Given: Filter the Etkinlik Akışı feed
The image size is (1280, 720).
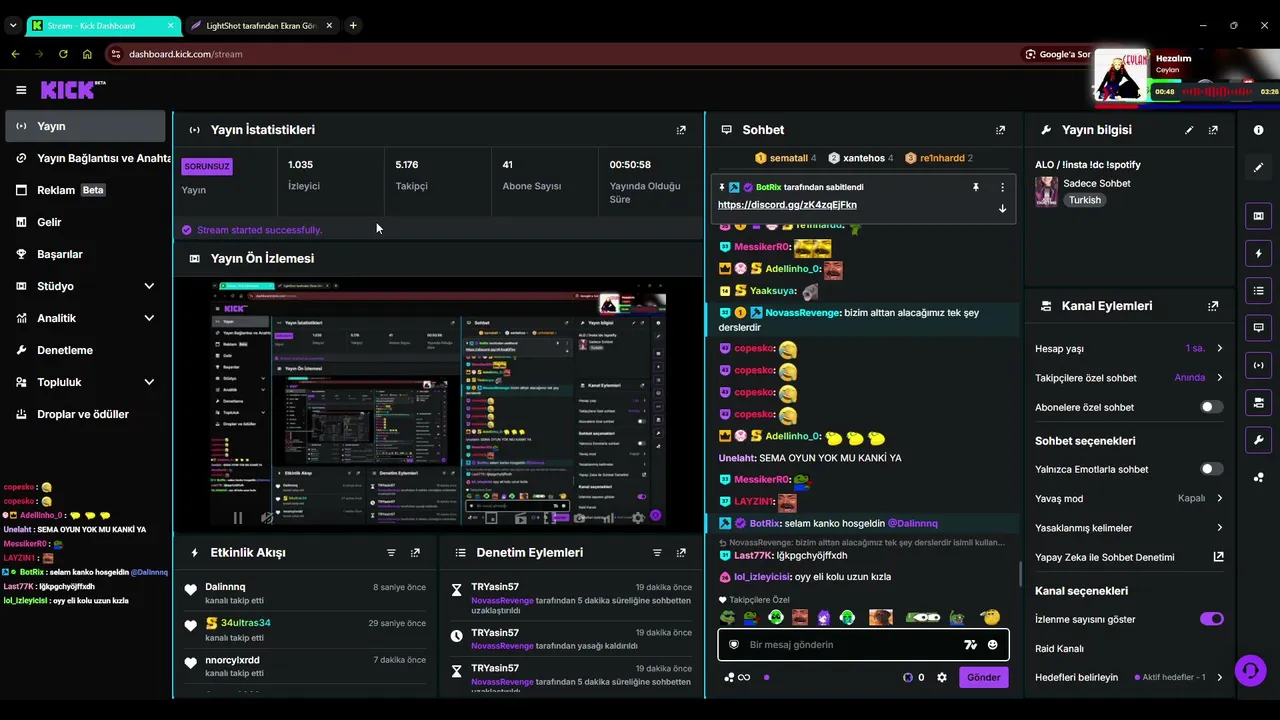Looking at the screenshot, I should 391,553.
